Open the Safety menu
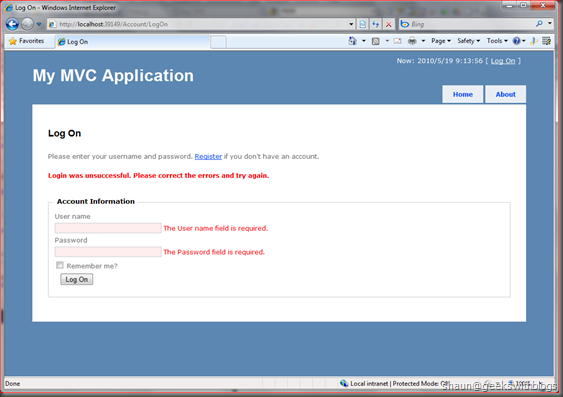 (469, 41)
